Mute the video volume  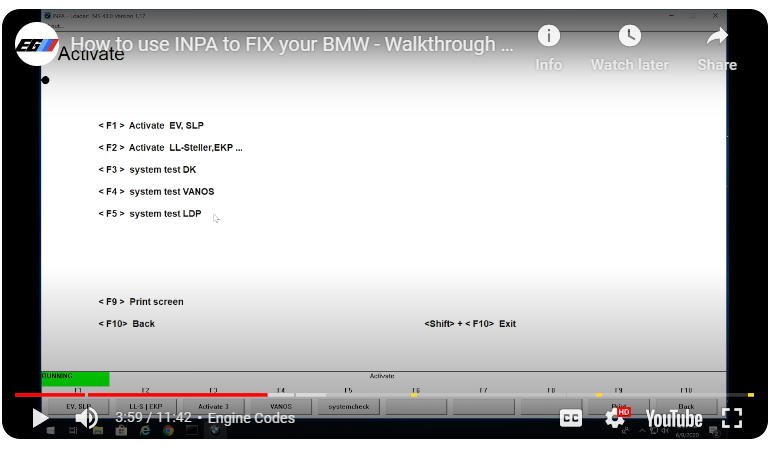[x=86, y=418]
